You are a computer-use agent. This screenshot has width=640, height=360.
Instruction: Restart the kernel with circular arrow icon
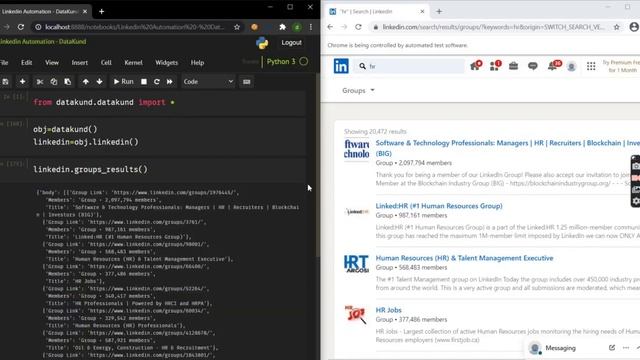click(x=156, y=82)
